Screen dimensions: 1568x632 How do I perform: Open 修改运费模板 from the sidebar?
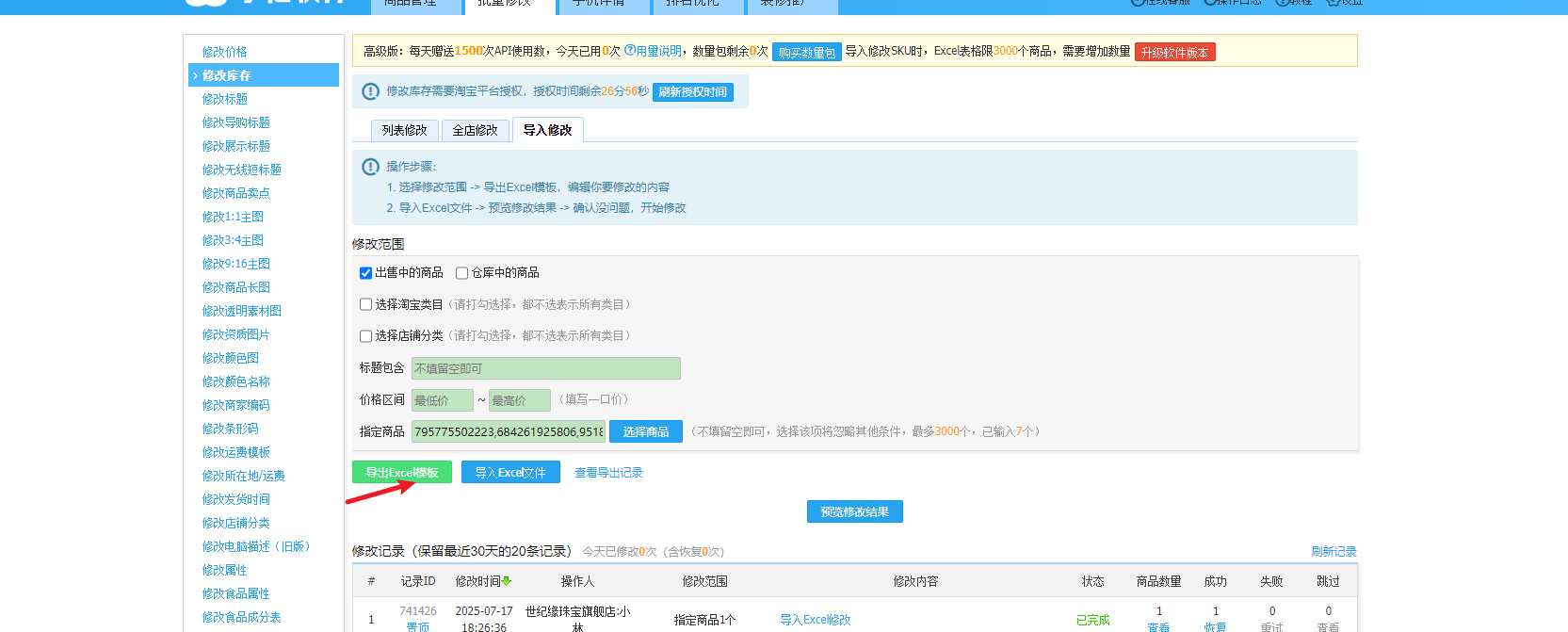pyautogui.click(x=235, y=452)
